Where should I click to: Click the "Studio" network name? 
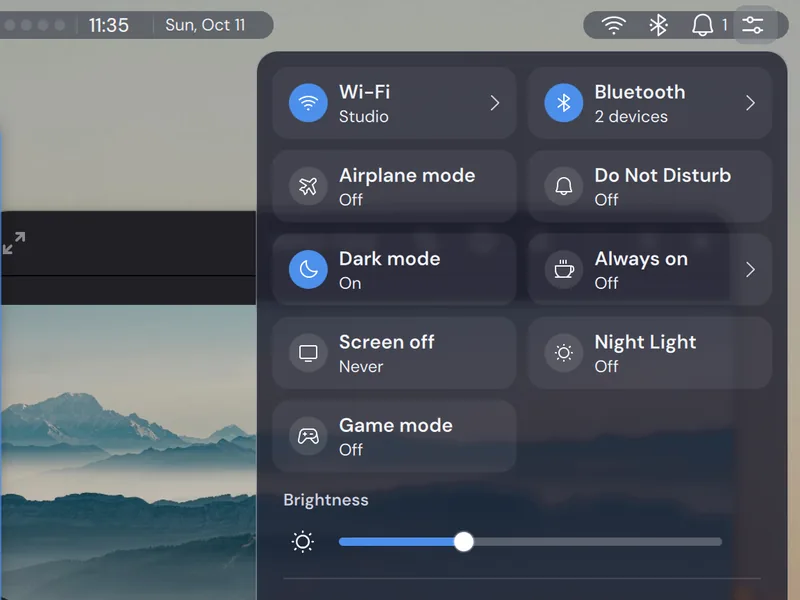[364, 116]
